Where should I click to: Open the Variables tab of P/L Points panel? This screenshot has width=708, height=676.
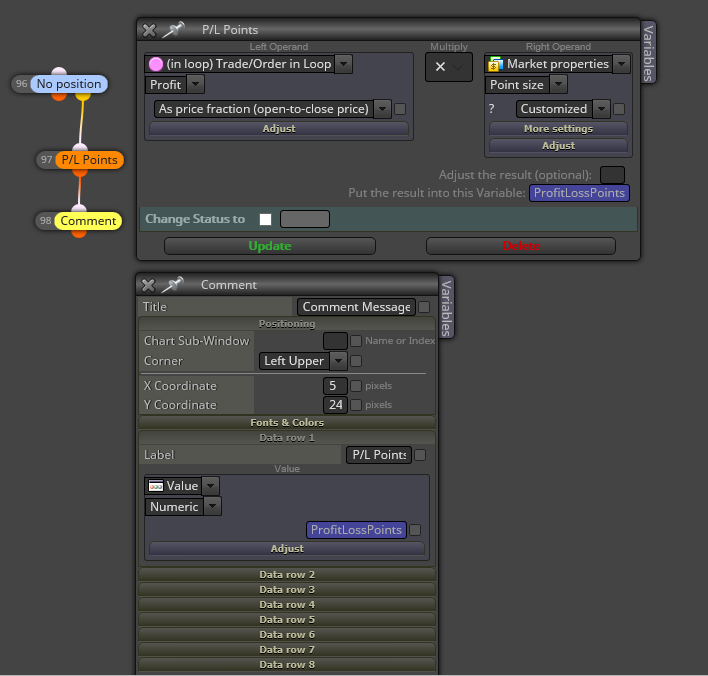[648, 53]
